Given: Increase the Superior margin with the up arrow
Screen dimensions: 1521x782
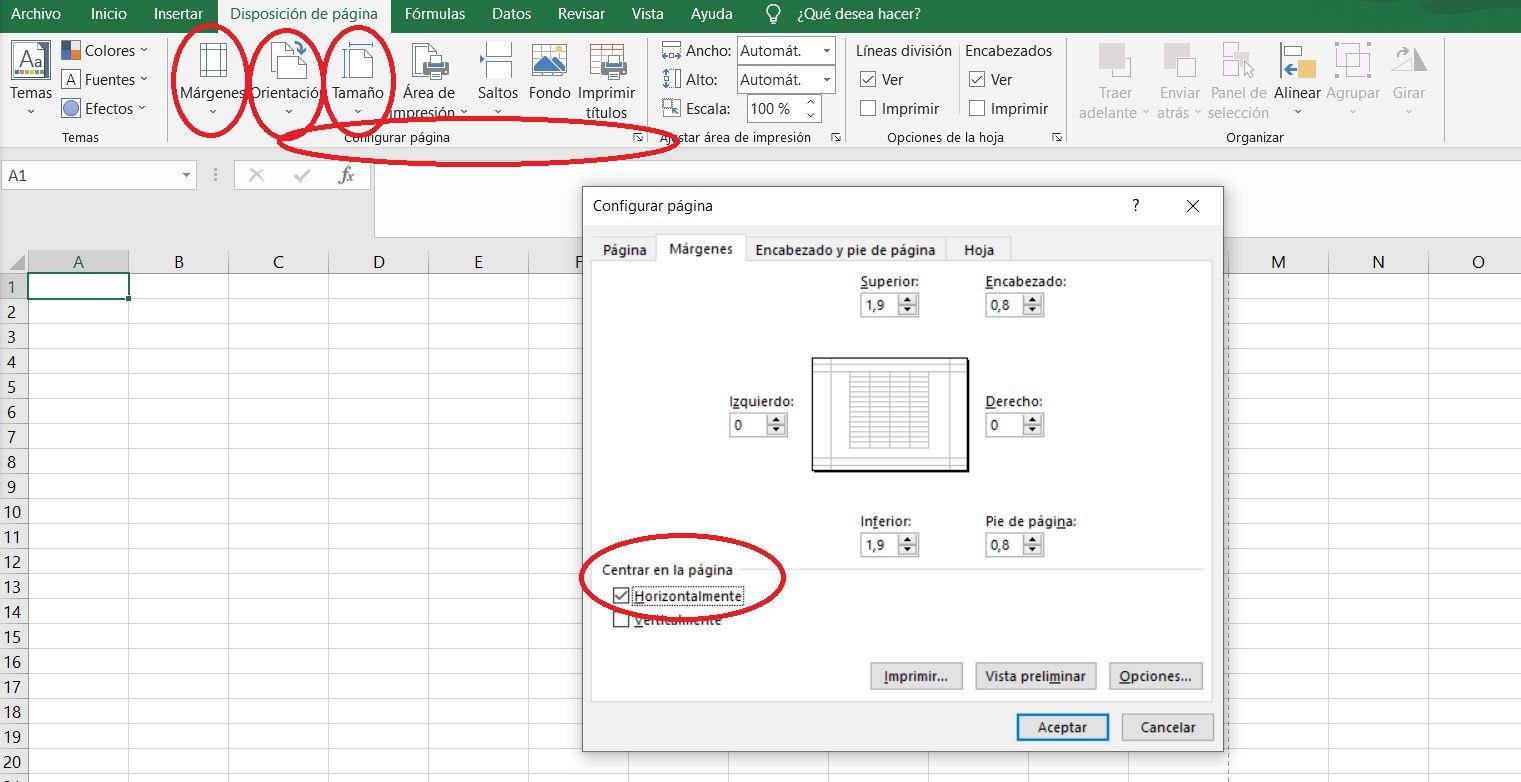Looking at the screenshot, I should 908,301.
